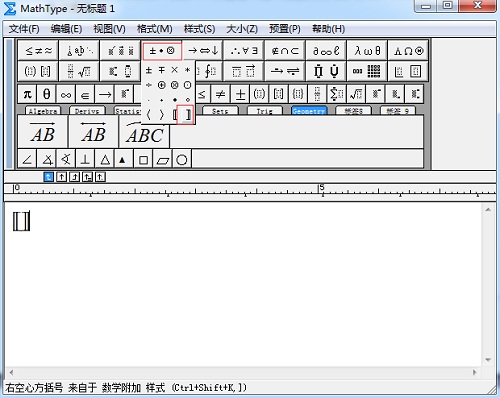Screen dimensions: 500x398
Task: Open the spaces and ellipses palette
Action: click(79, 51)
